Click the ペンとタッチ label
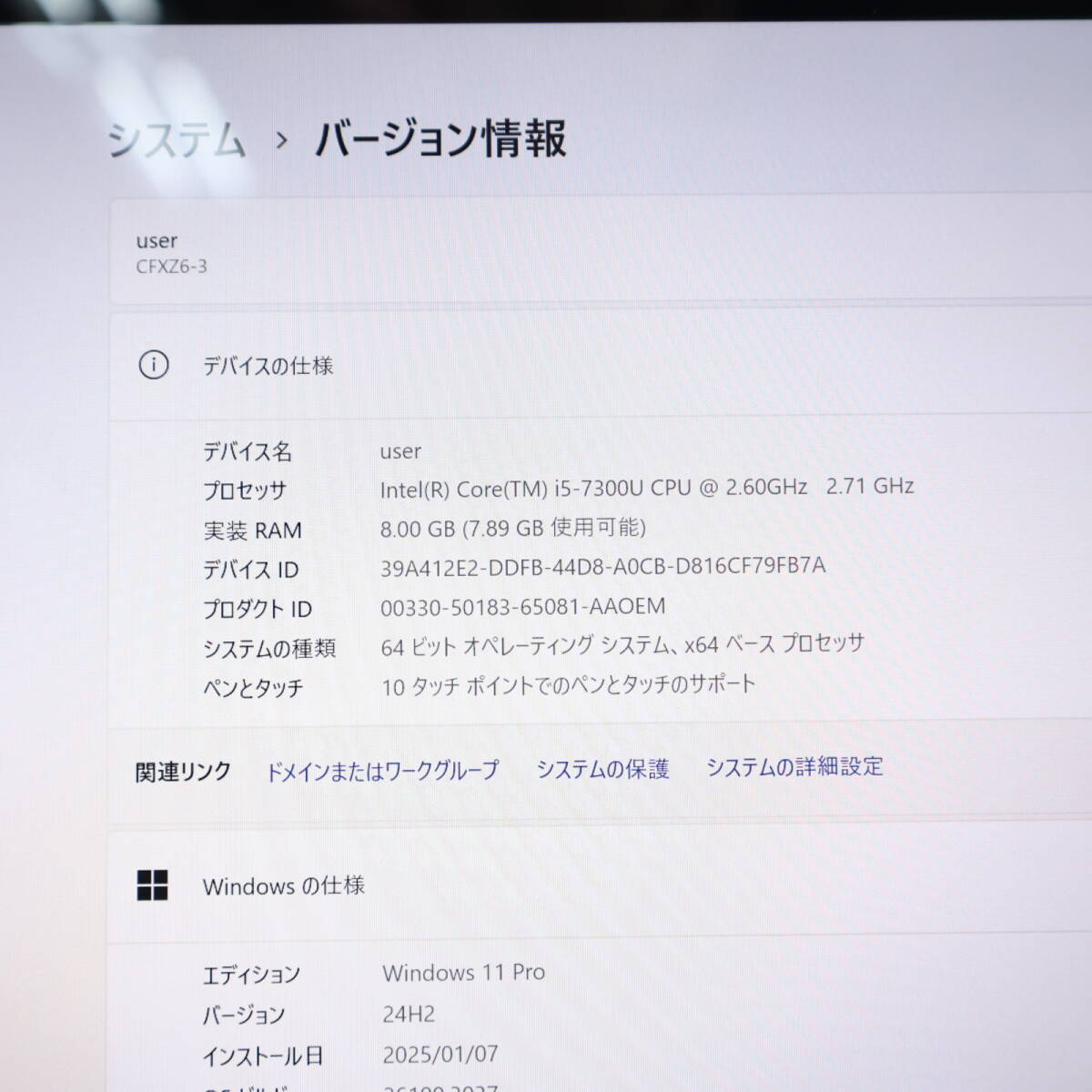This screenshot has height=1092, width=1092. (x=253, y=688)
